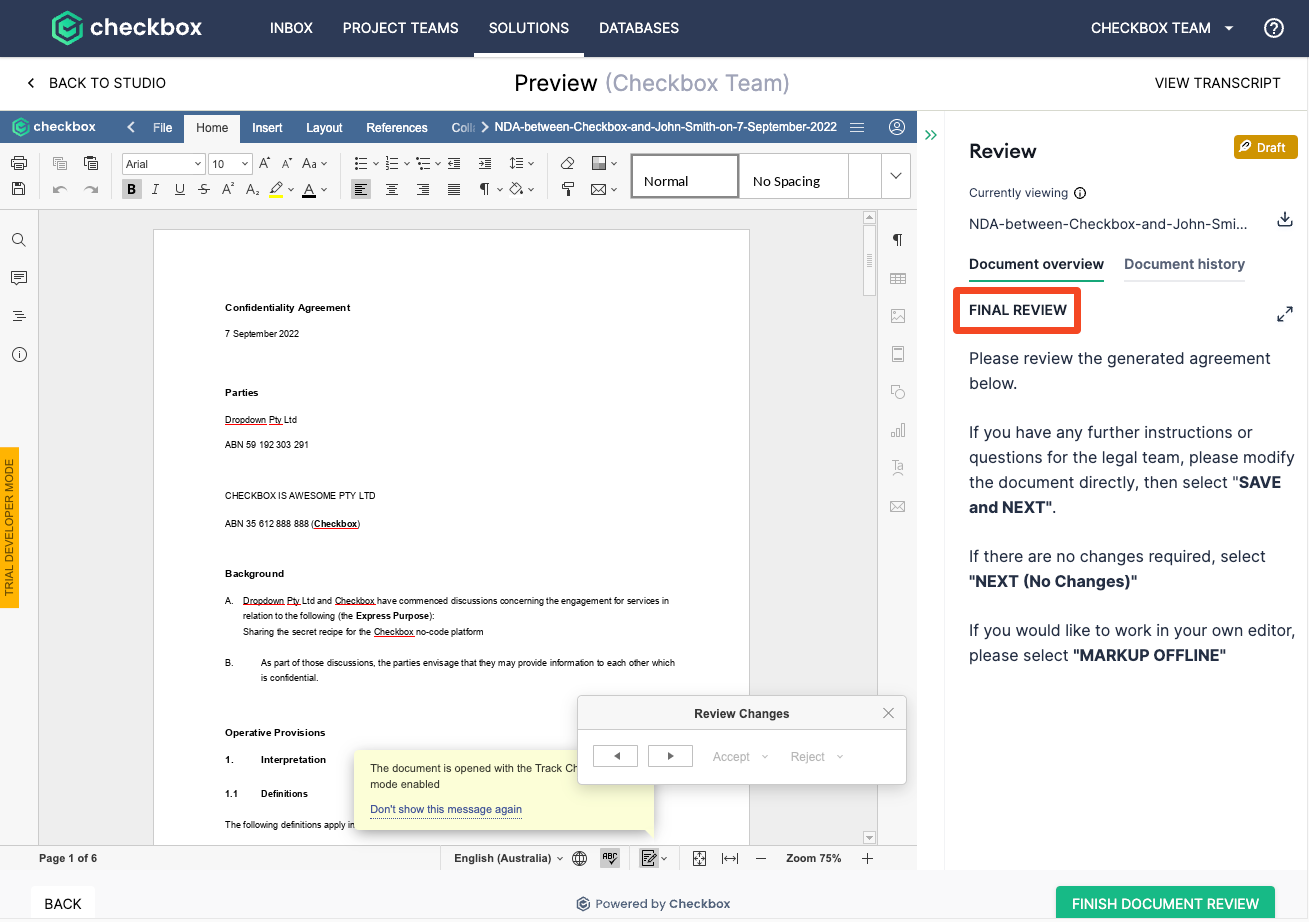The height and width of the screenshot is (922, 1309).
Task: Apply superscript formatting
Action: tap(228, 189)
